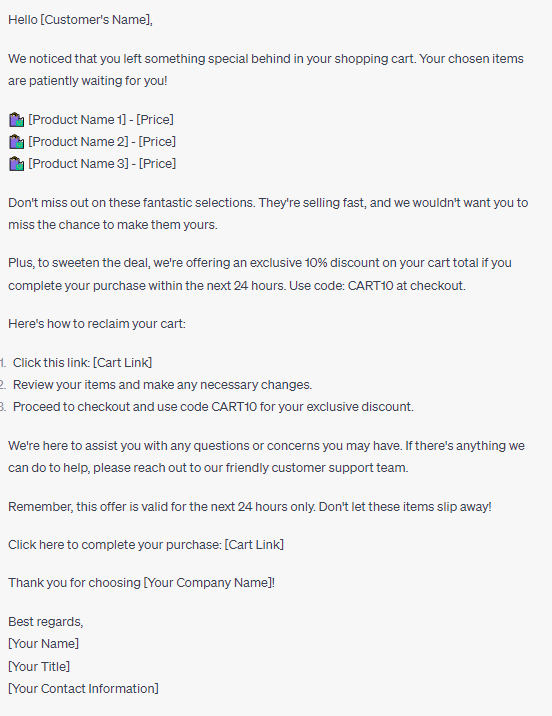Click the 'Here's how to reclaim your cart' line
Image resolution: width=552 pixels, height=716 pixels.
[x=97, y=324]
